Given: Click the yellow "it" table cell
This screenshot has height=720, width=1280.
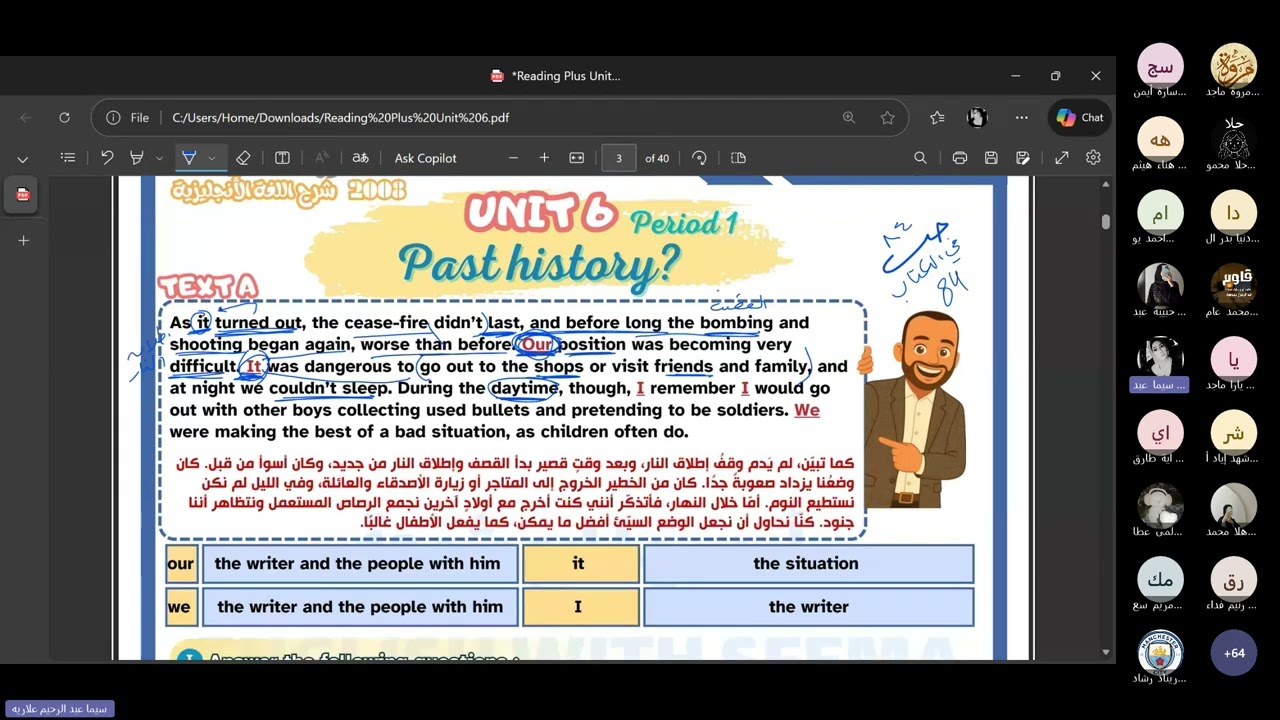Looking at the screenshot, I should pos(580,564).
